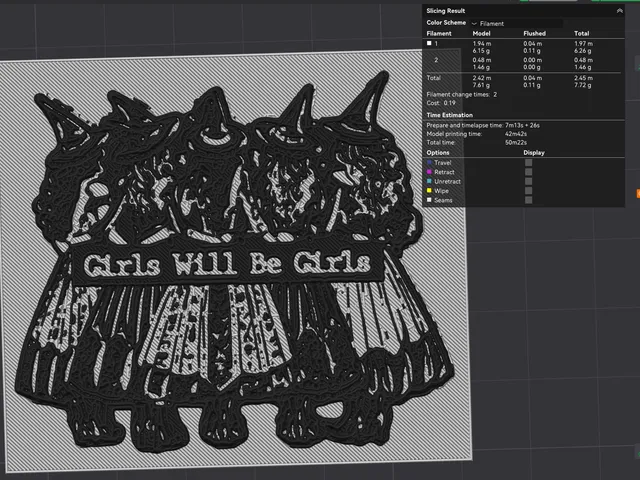
Task: Click the Options section heading
Action: tap(438, 153)
